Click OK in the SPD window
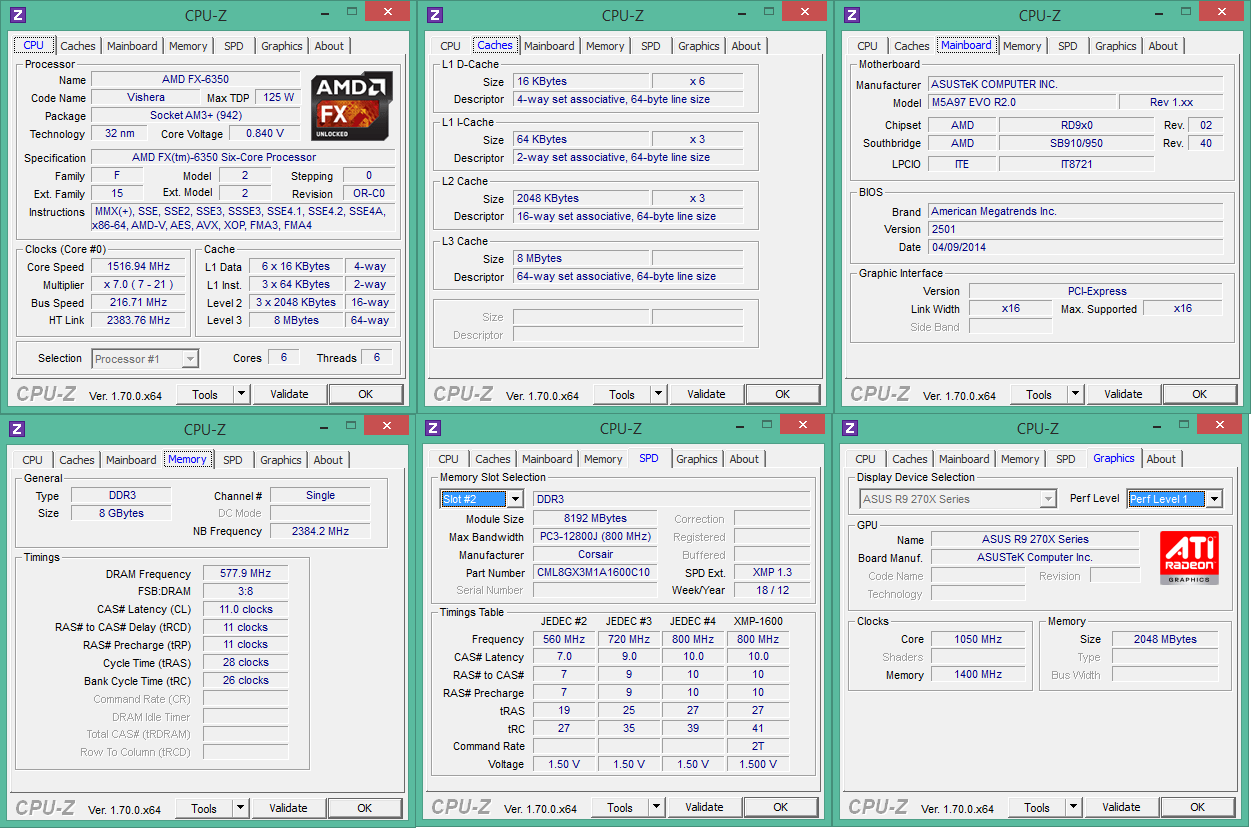 [780, 807]
